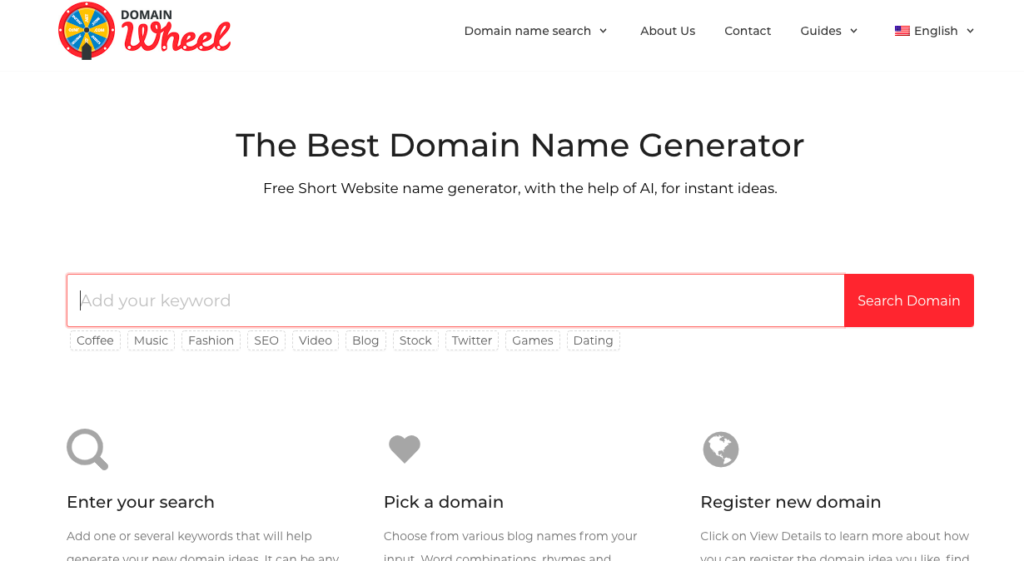
Task: Select the Video keyword tag
Action: click(315, 340)
